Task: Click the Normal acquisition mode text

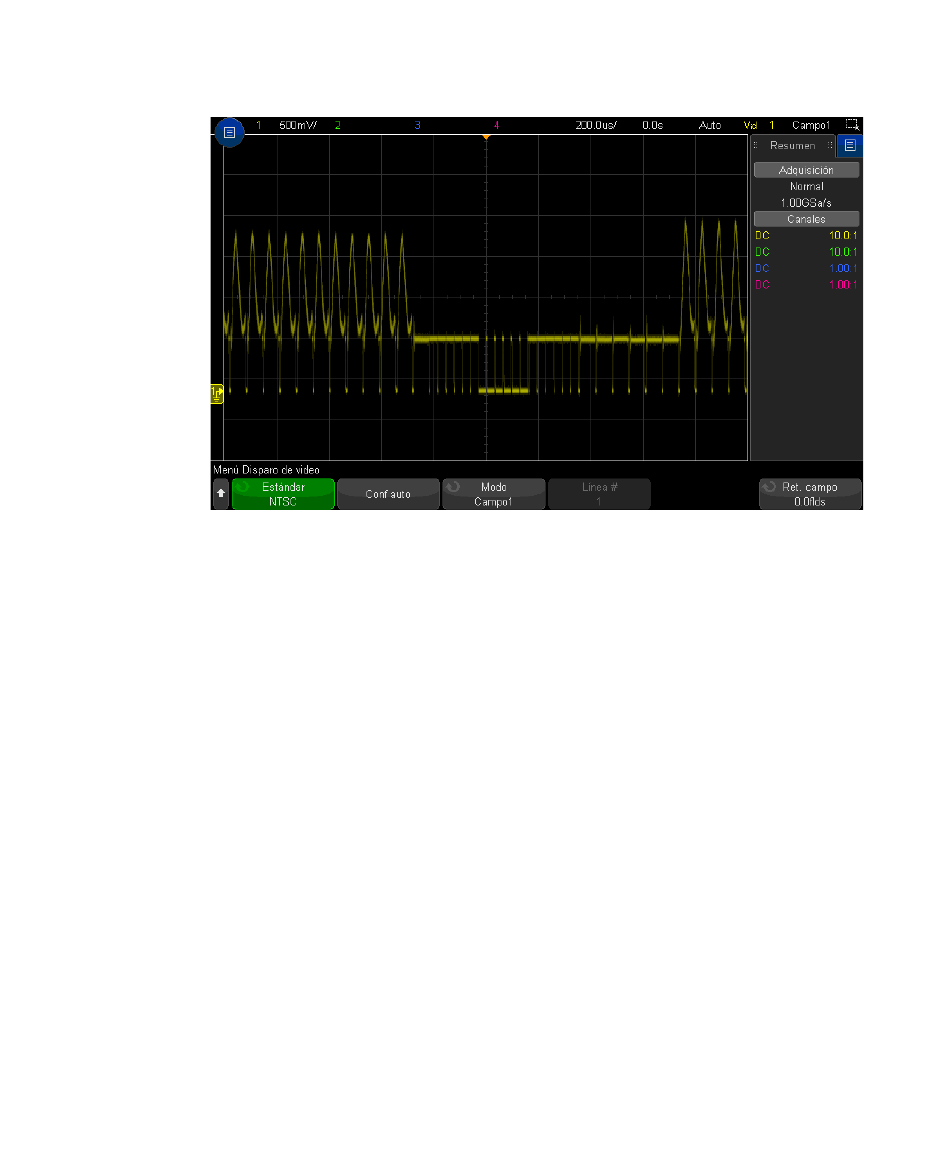Action: click(806, 186)
